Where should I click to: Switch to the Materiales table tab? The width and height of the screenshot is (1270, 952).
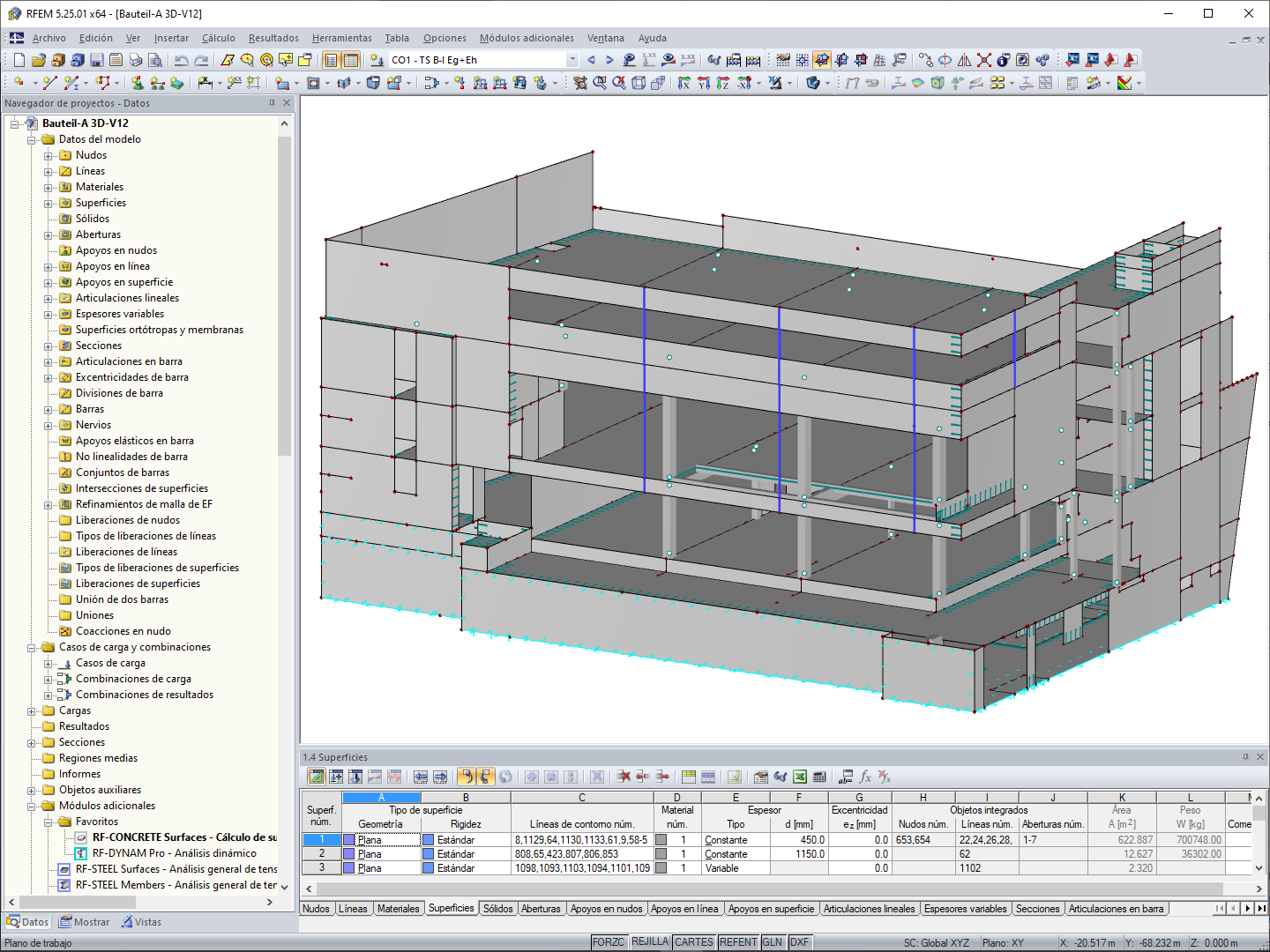[x=399, y=908]
